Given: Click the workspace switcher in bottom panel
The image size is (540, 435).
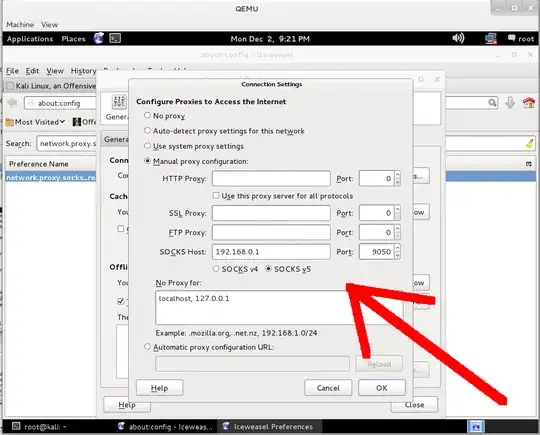Looking at the screenshot, I should pos(476,426).
